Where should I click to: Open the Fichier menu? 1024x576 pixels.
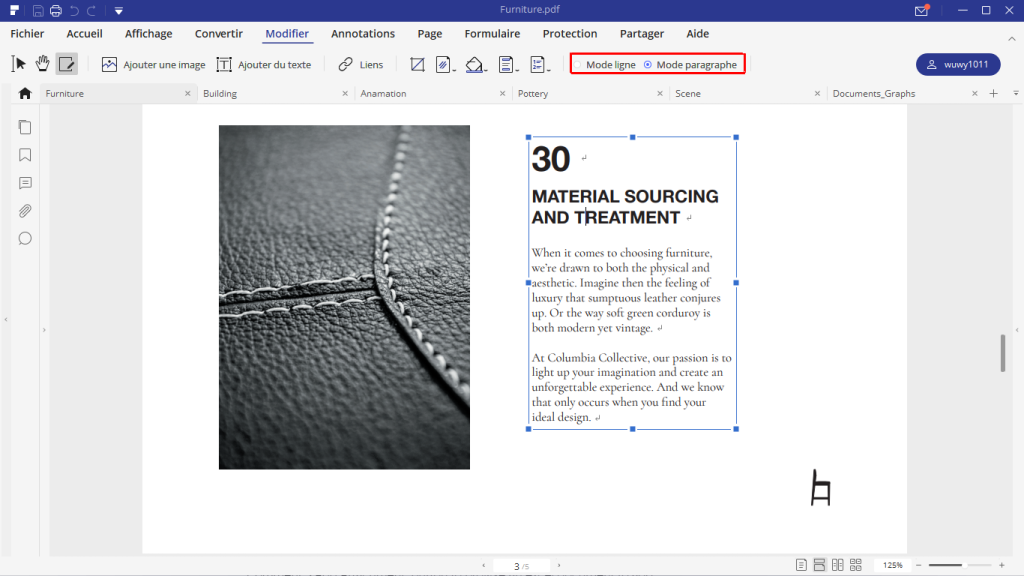[x=27, y=33]
